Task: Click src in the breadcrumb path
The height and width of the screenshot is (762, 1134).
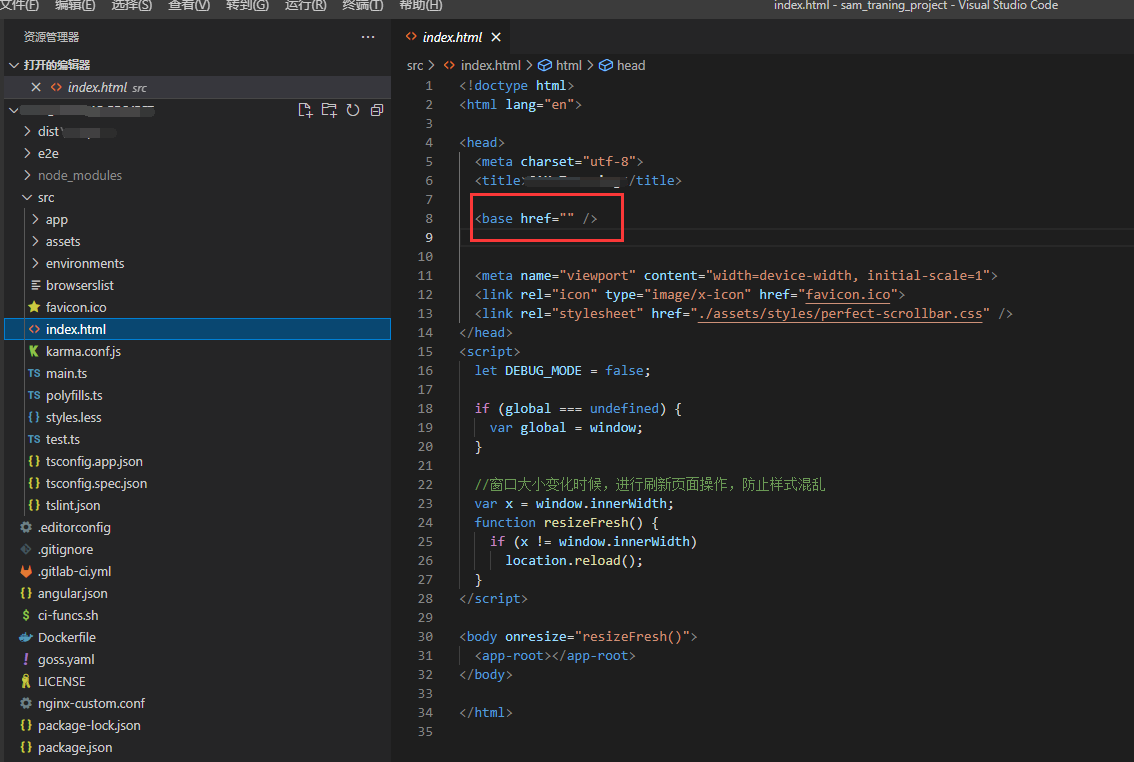Action: pyautogui.click(x=415, y=65)
